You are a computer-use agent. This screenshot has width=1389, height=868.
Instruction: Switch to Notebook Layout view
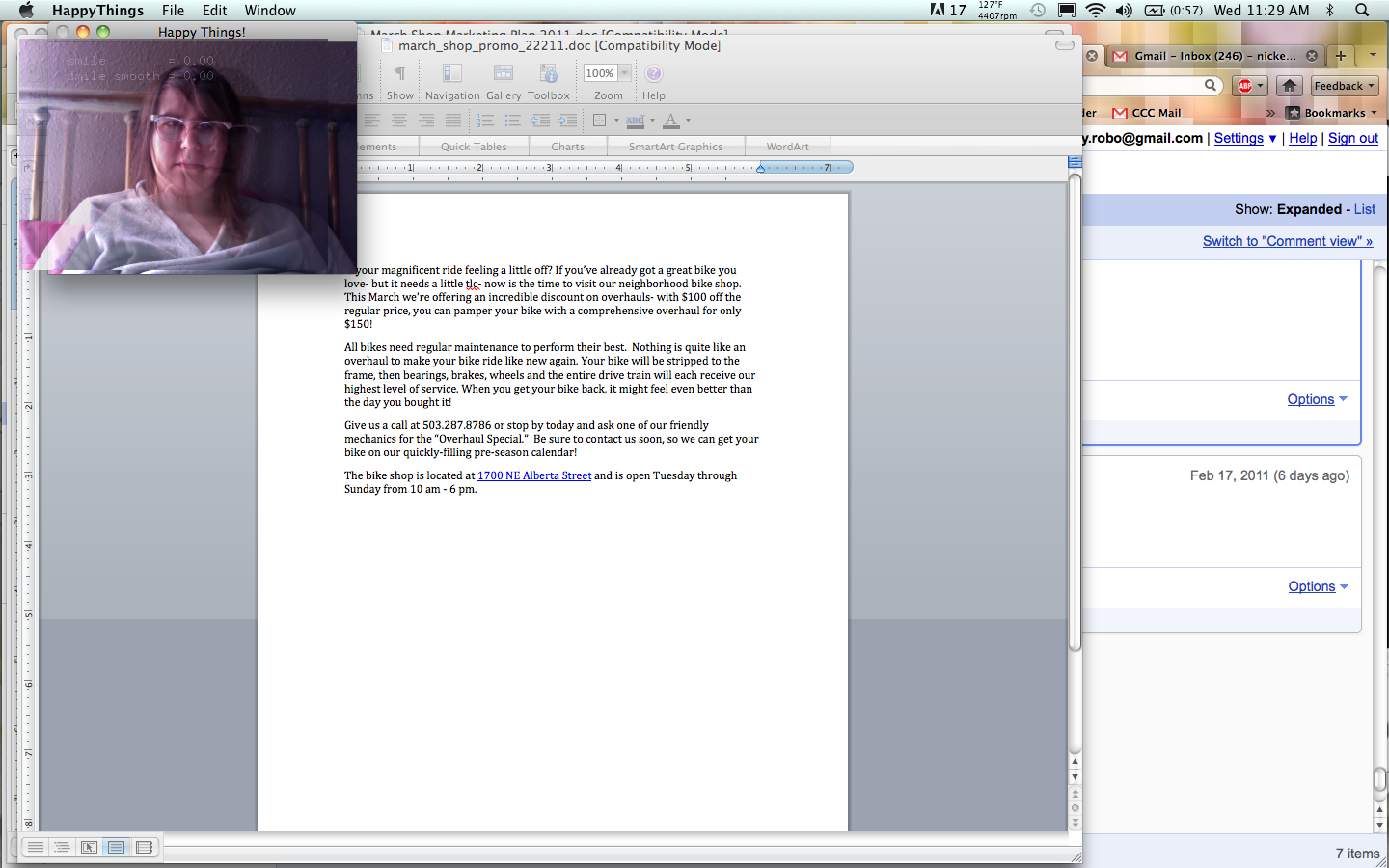coord(144,847)
